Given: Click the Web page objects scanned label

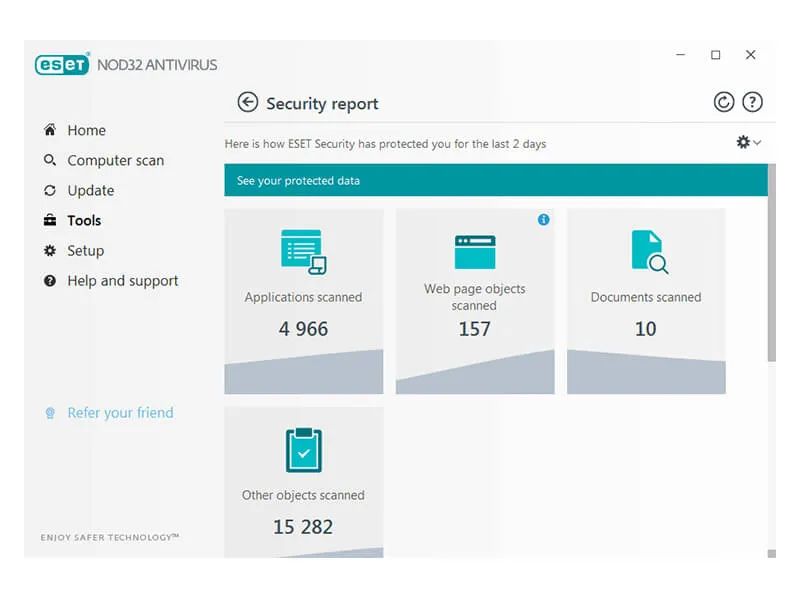Looking at the screenshot, I should pos(474,297).
